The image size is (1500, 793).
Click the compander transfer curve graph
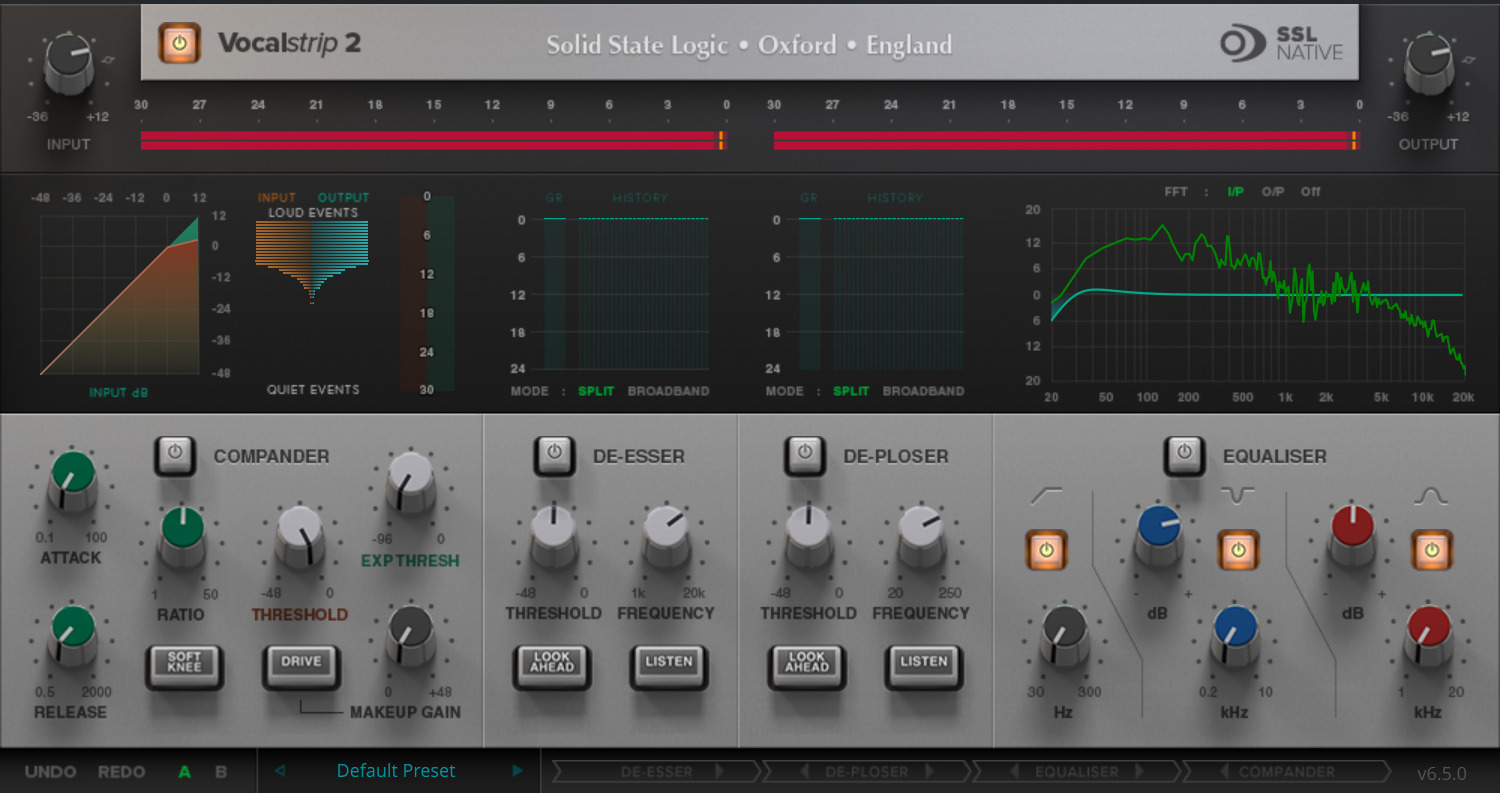pos(120,296)
